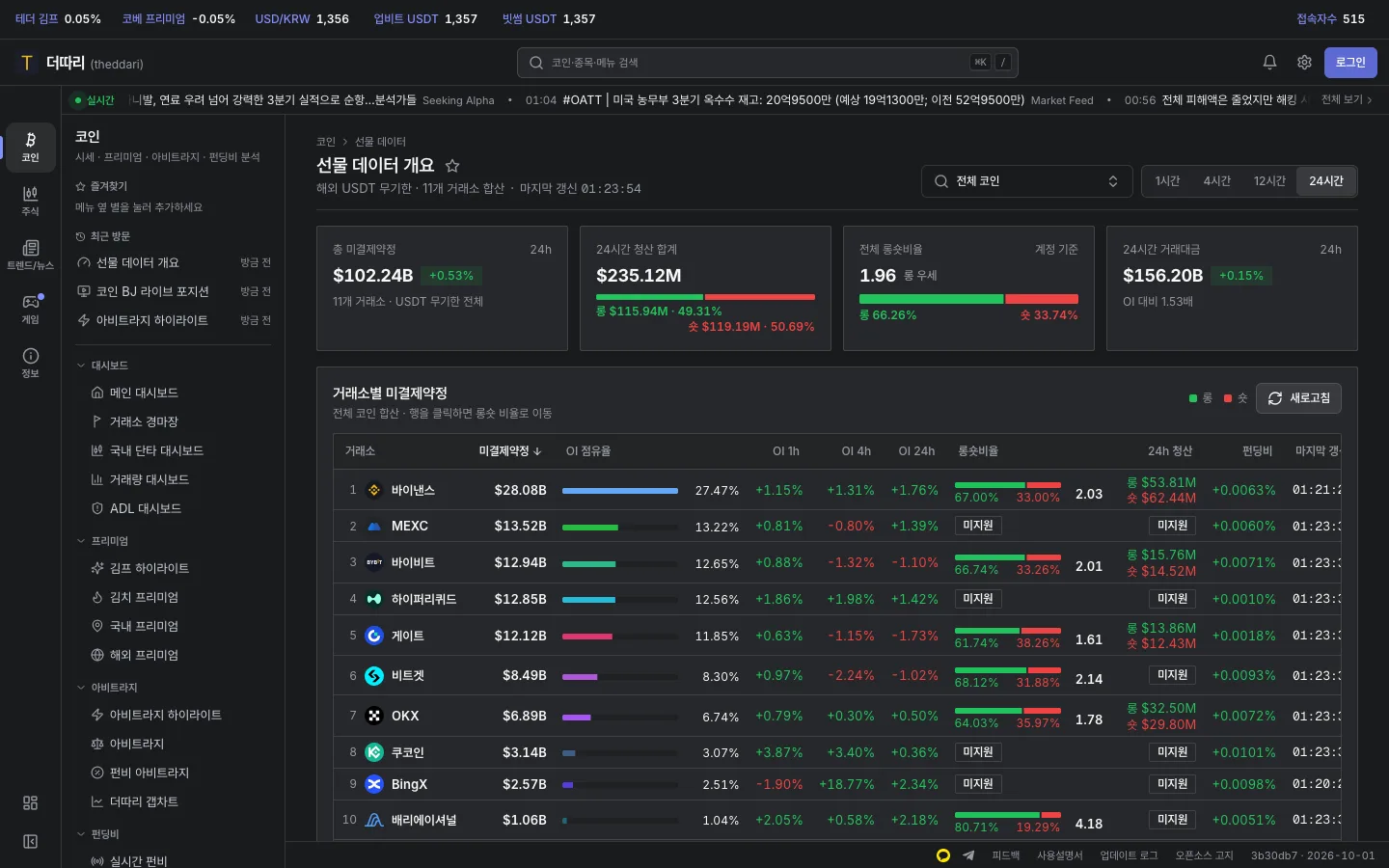Click the 배리에이셔널 exchange logo
The height and width of the screenshot is (868, 1389).
(x=374, y=820)
